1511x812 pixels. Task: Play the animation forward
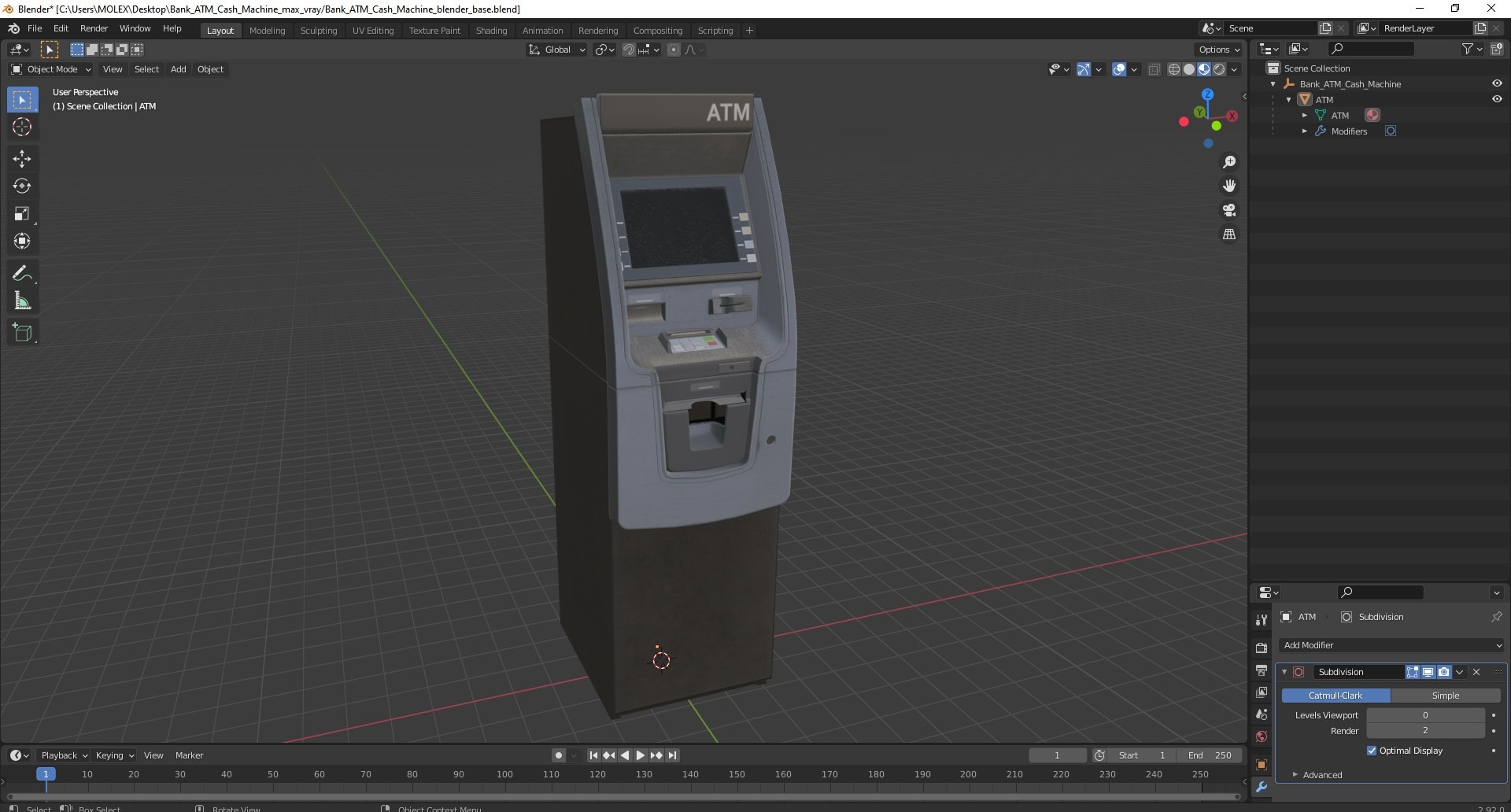click(x=641, y=755)
